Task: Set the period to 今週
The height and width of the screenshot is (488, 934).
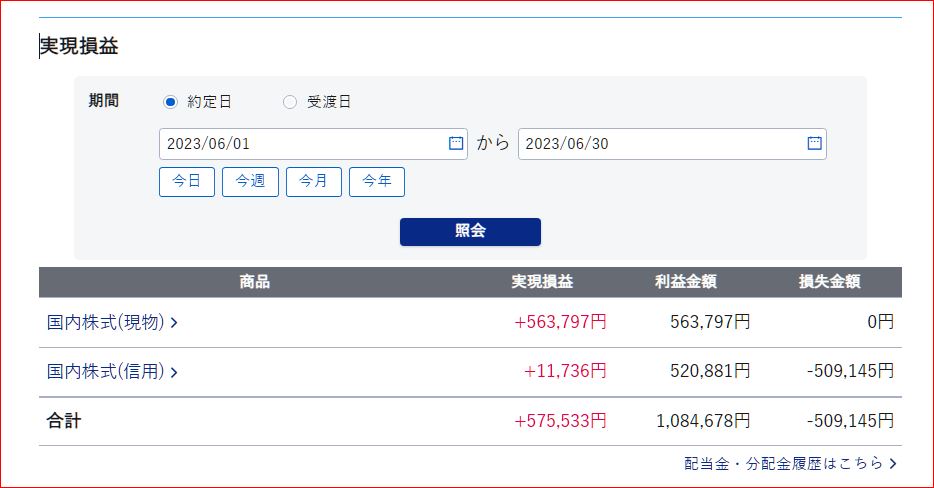Action: tap(250, 182)
